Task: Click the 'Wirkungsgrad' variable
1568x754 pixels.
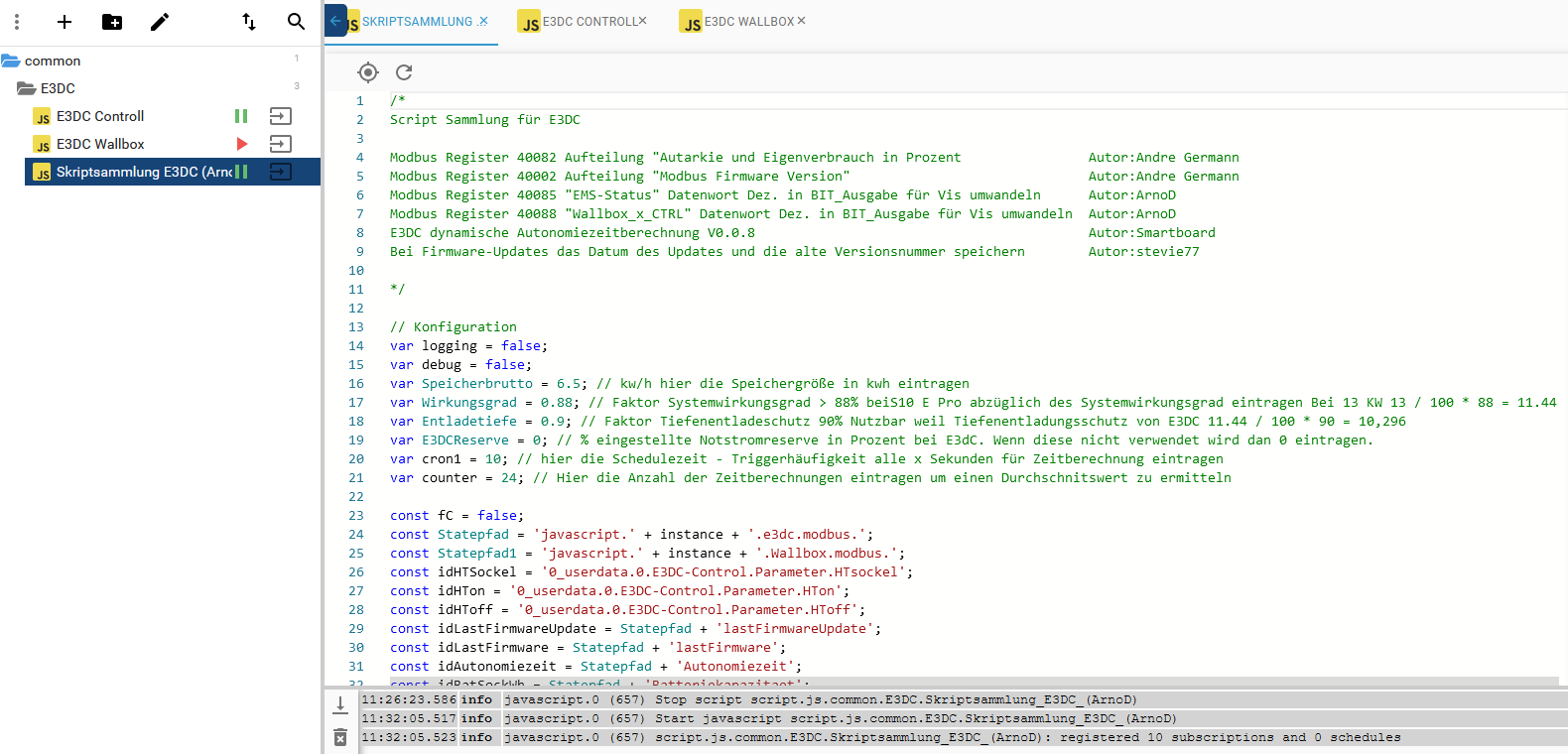Action: pos(468,402)
